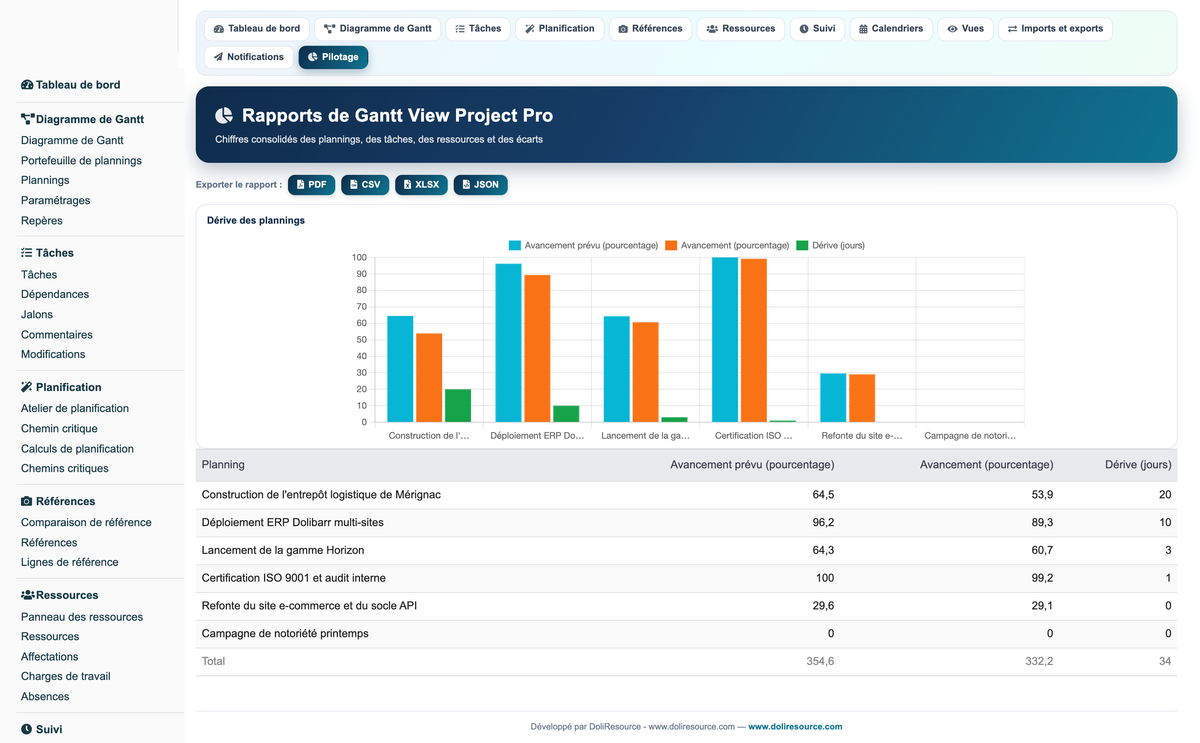Select the Construction de l'entrepôt logistique de Mérignac row
Screen dimensions: 1200x743
686,495
